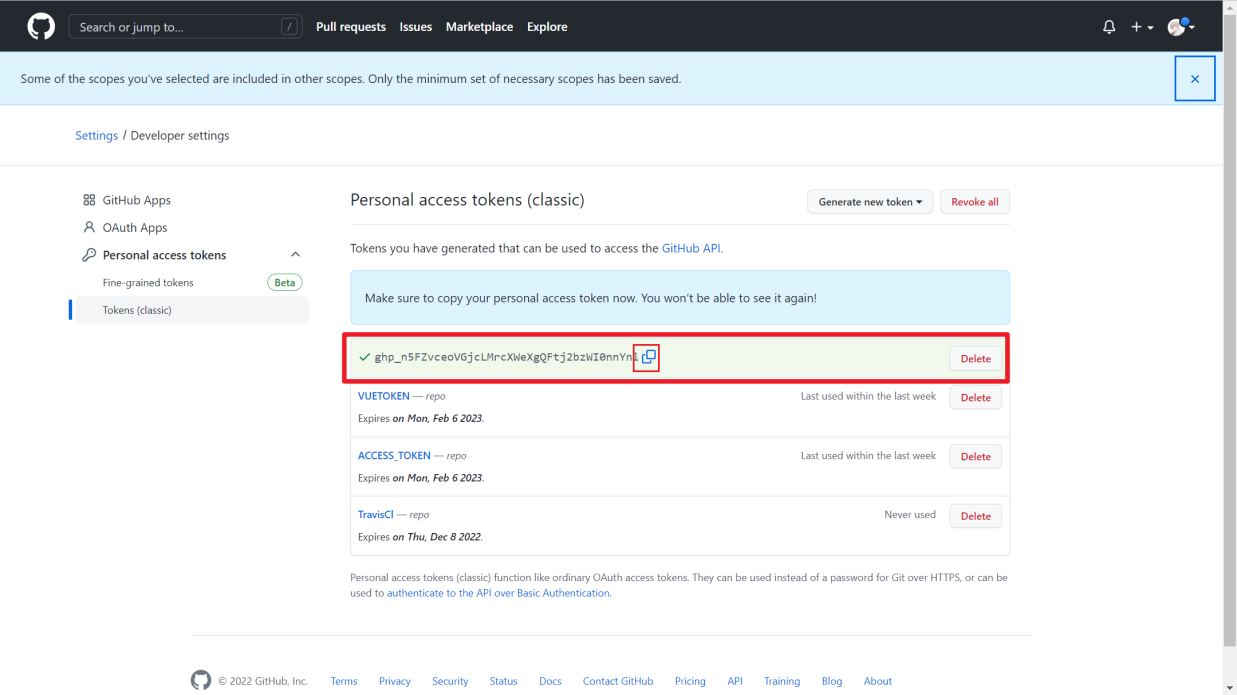Click the Revoke all button
Viewport: 1237px width, 695px height.
(975, 202)
